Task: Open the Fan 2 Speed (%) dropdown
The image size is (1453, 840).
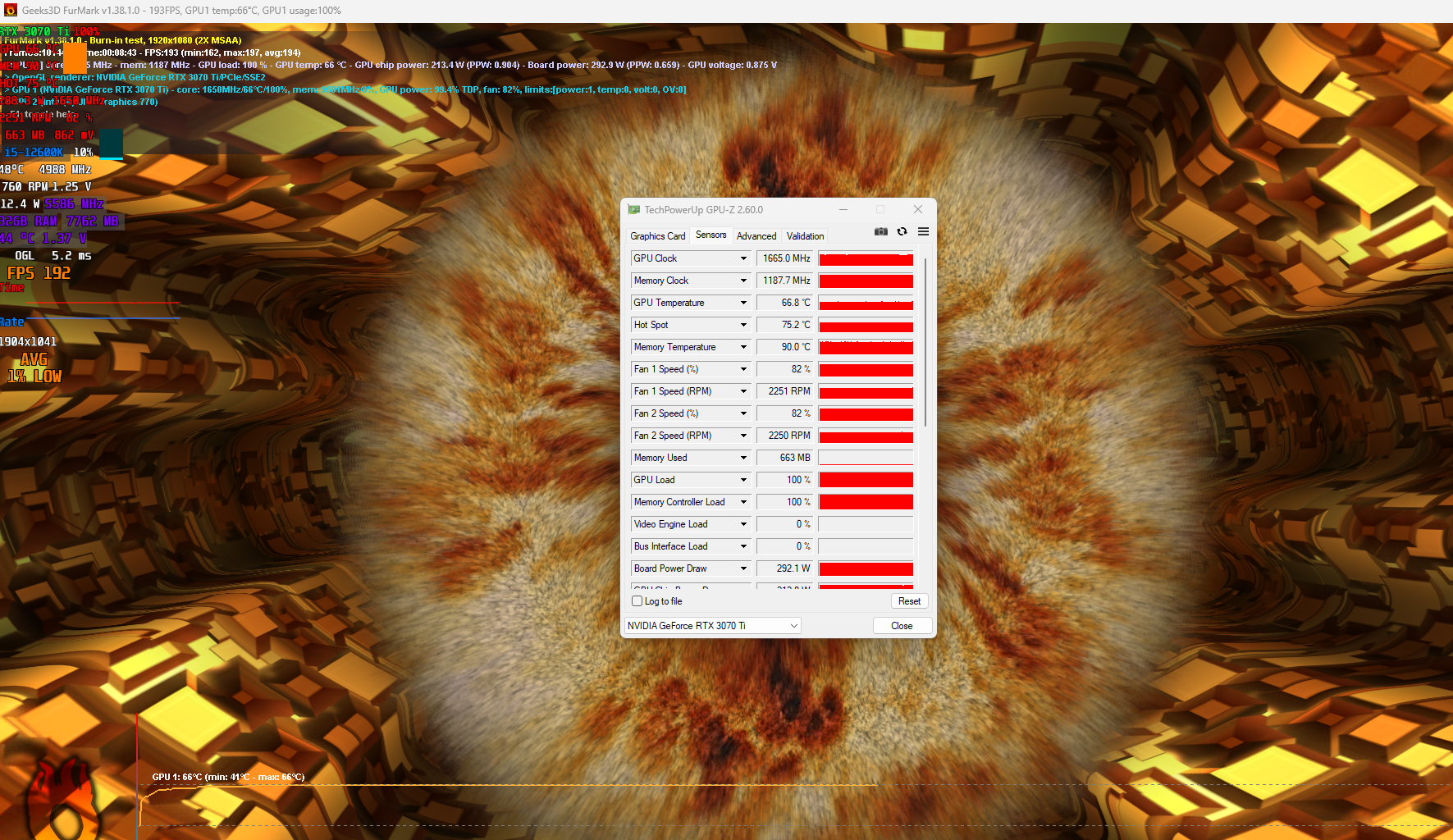Action: tap(743, 413)
